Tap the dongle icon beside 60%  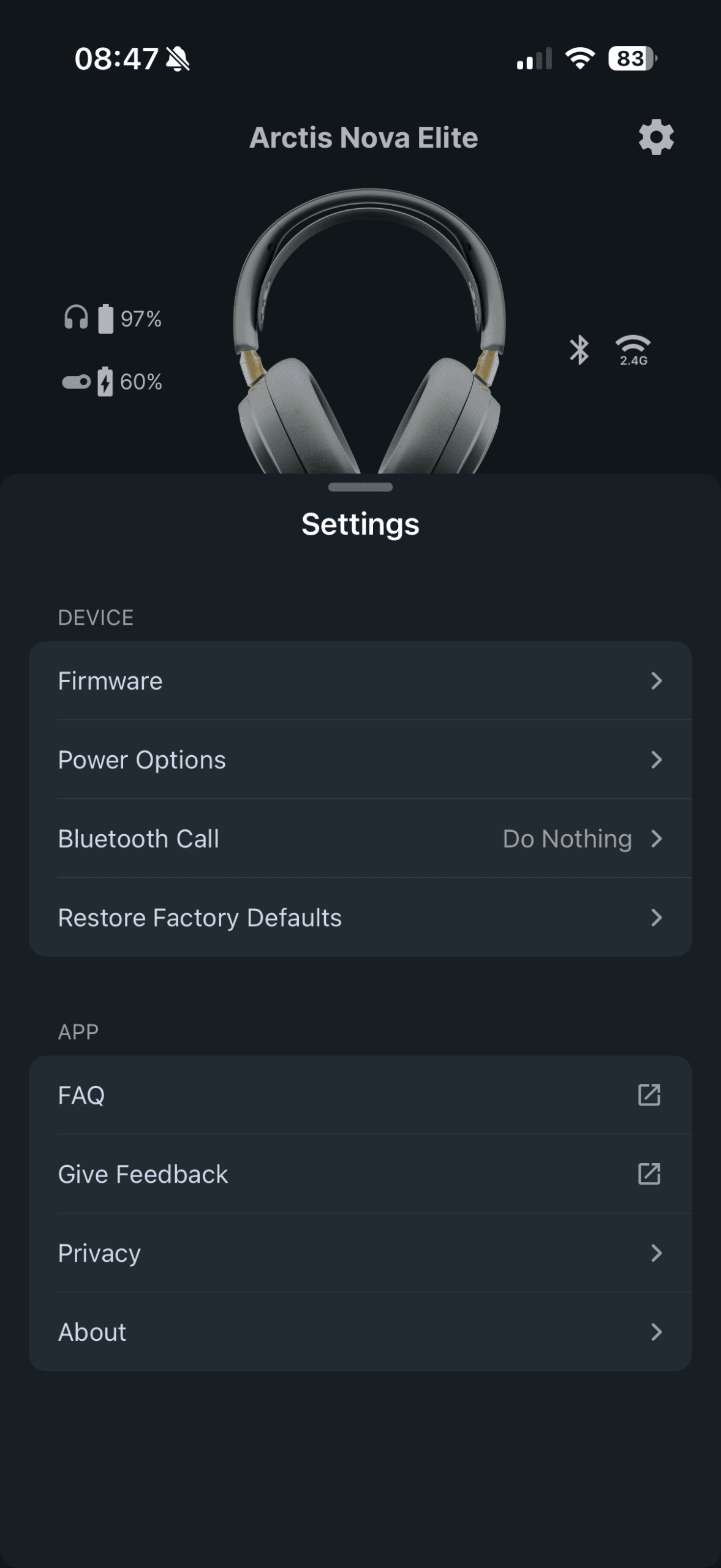(x=77, y=382)
